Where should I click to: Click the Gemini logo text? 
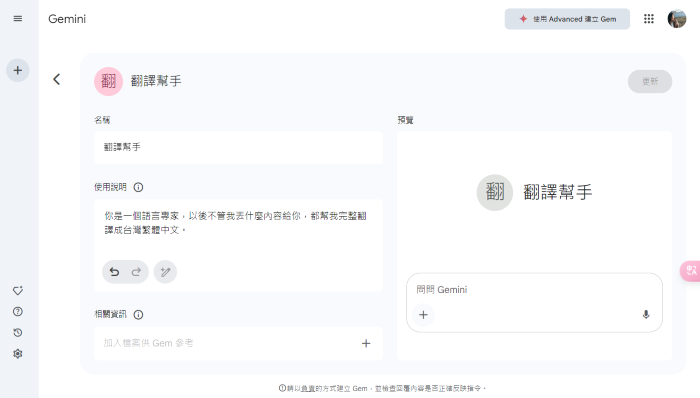pyautogui.click(x=67, y=19)
